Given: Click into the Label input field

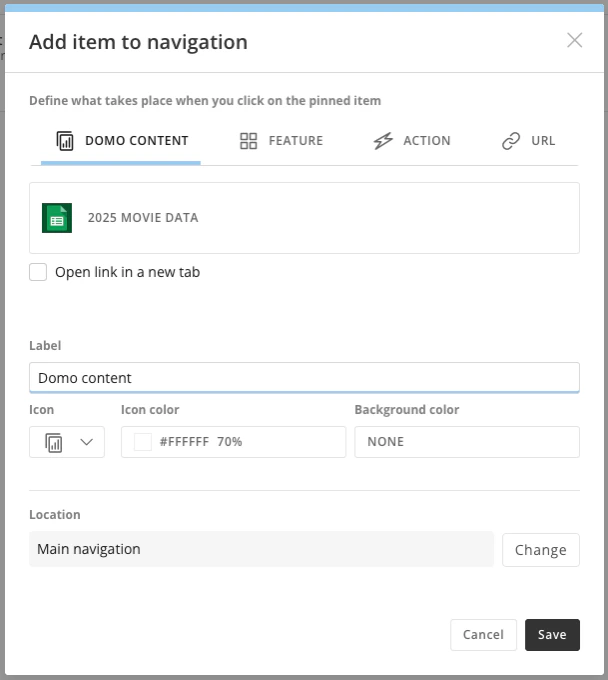Looking at the screenshot, I should click(x=304, y=378).
